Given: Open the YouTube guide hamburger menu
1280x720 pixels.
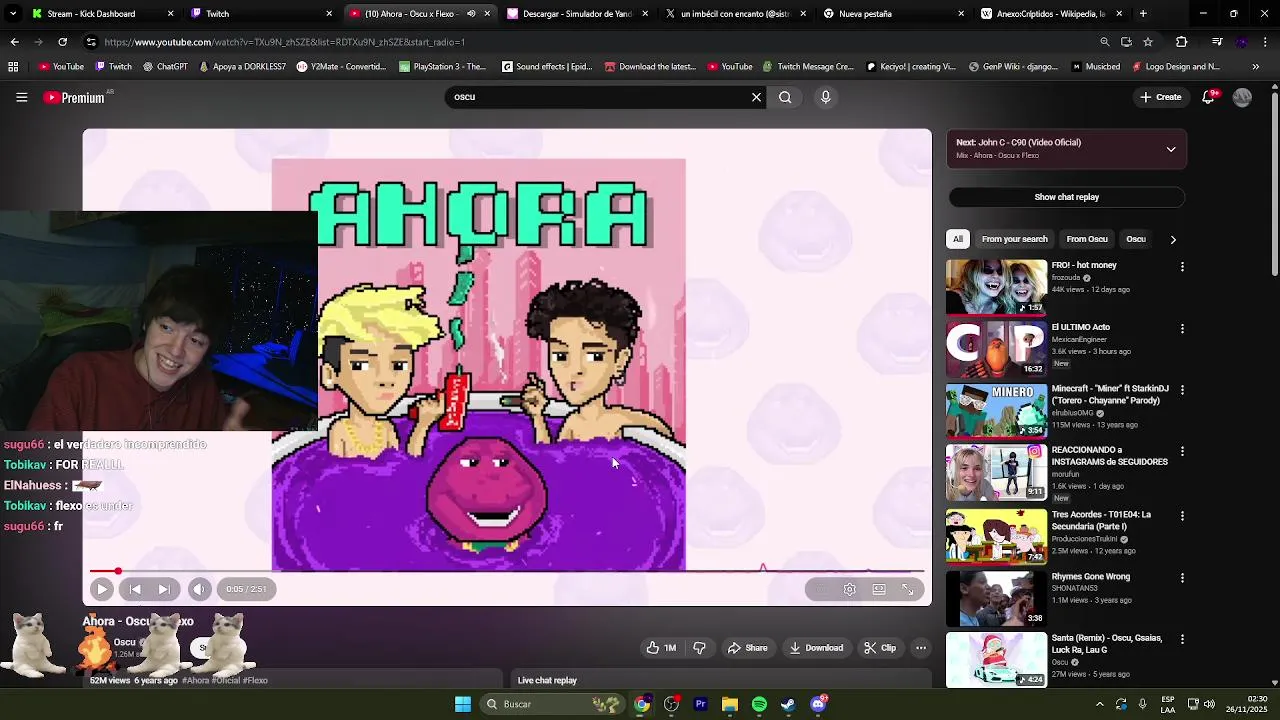Looking at the screenshot, I should (x=21, y=97).
